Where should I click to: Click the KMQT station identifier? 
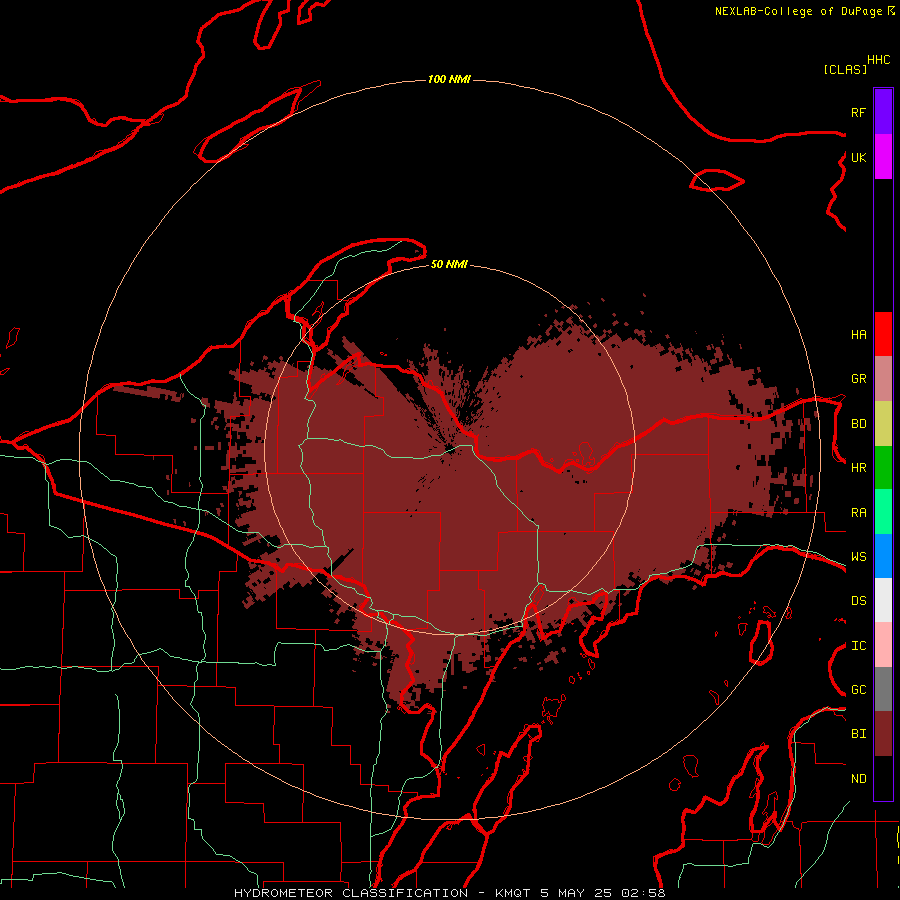point(513,893)
